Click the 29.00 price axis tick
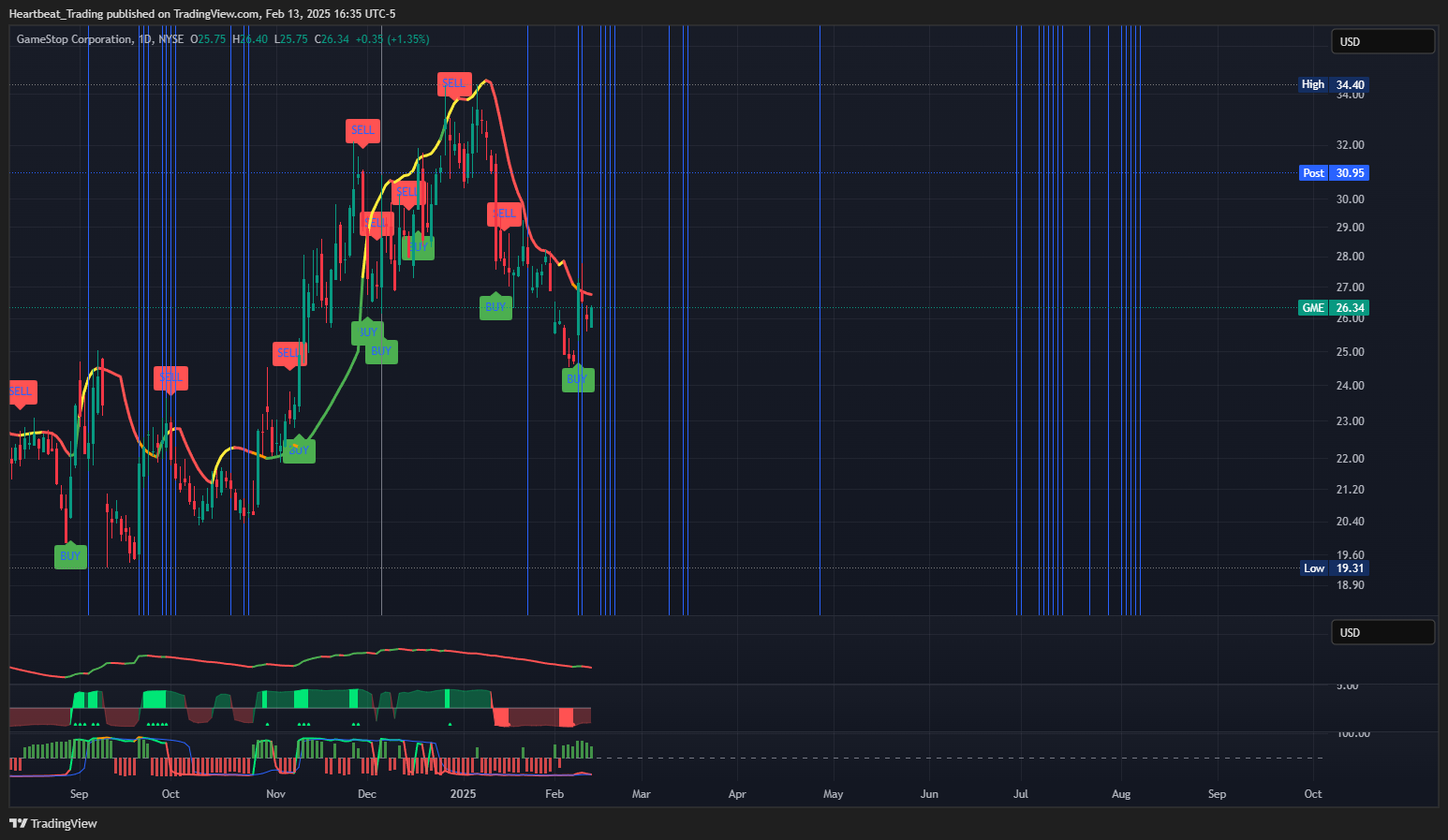Image resolution: width=1448 pixels, height=840 pixels. 1350,228
